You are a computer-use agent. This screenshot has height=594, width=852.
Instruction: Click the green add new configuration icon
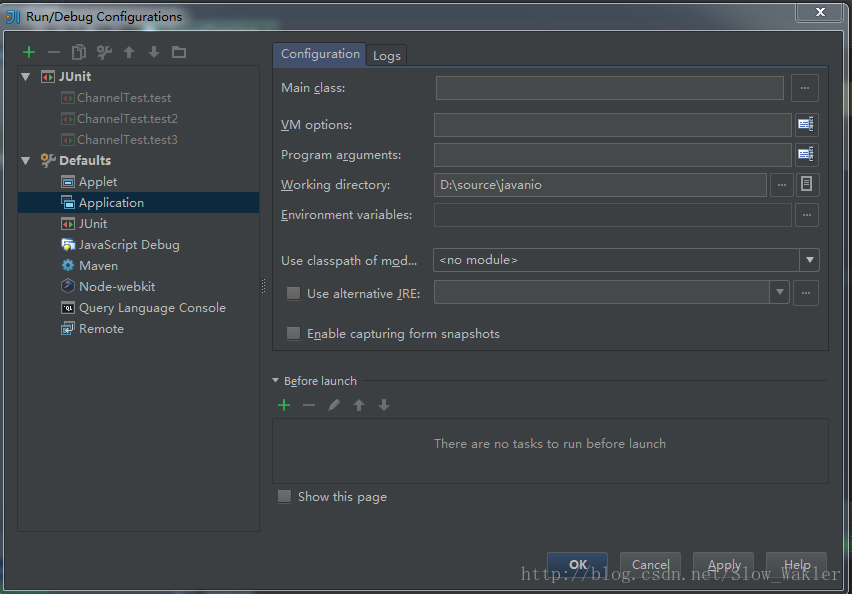(29, 52)
